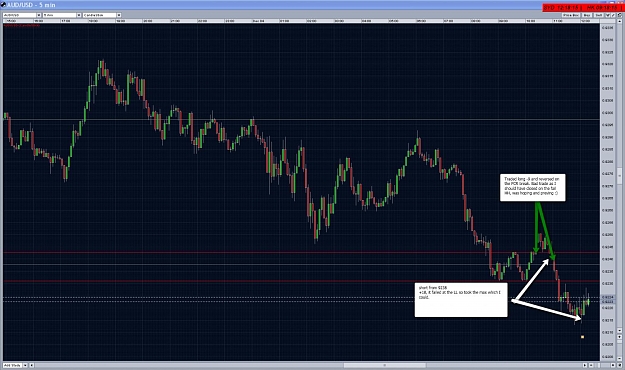The width and height of the screenshot is (625, 370).
Task: Open the Candlestick chart type dropdown arrow
Action: click(x=119, y=15)
